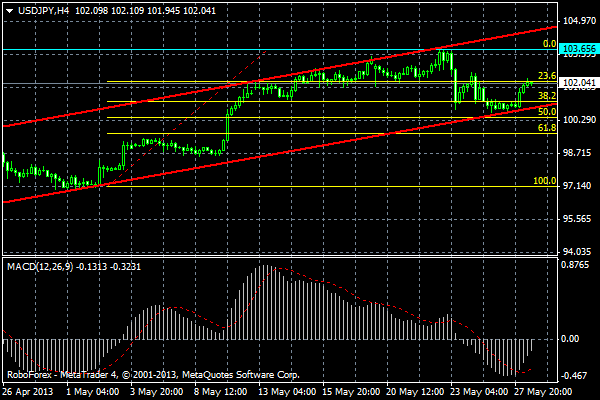Viewport: 600px width, 400px height.
Task: Click the 15 May 20:00 time label
Action: [x=351, y=392]
